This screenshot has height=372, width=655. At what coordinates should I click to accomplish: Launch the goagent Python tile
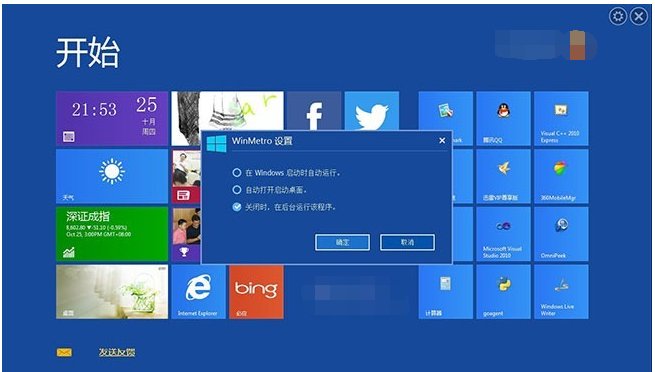click(503, 291)
